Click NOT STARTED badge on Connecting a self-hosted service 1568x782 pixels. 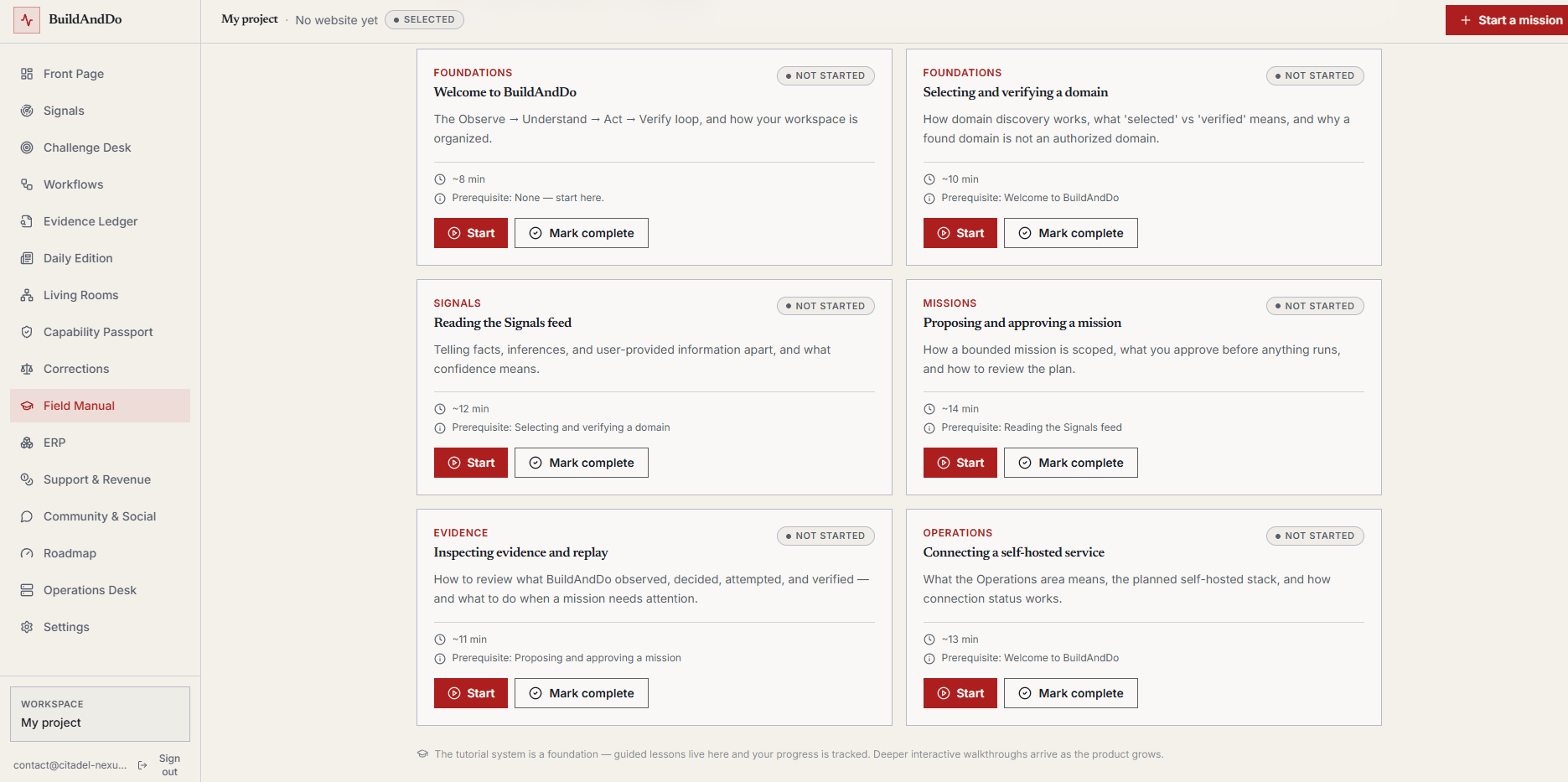[x=1315, y=536]
